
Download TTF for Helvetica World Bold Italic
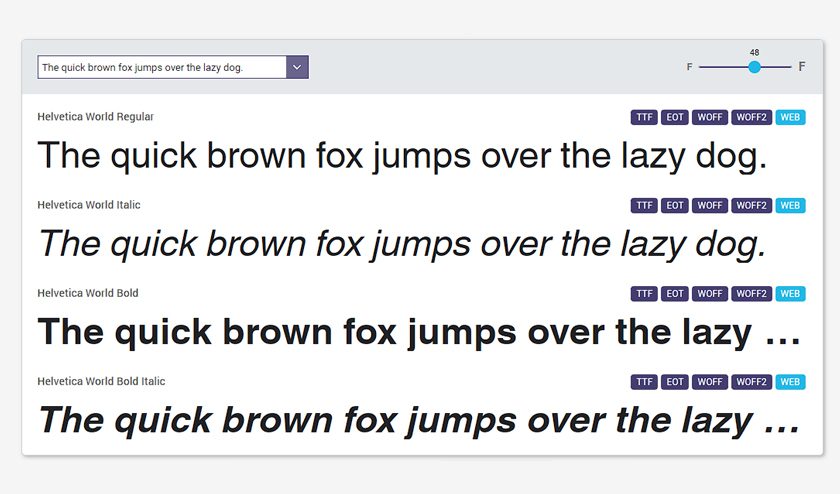click(644, 382)
